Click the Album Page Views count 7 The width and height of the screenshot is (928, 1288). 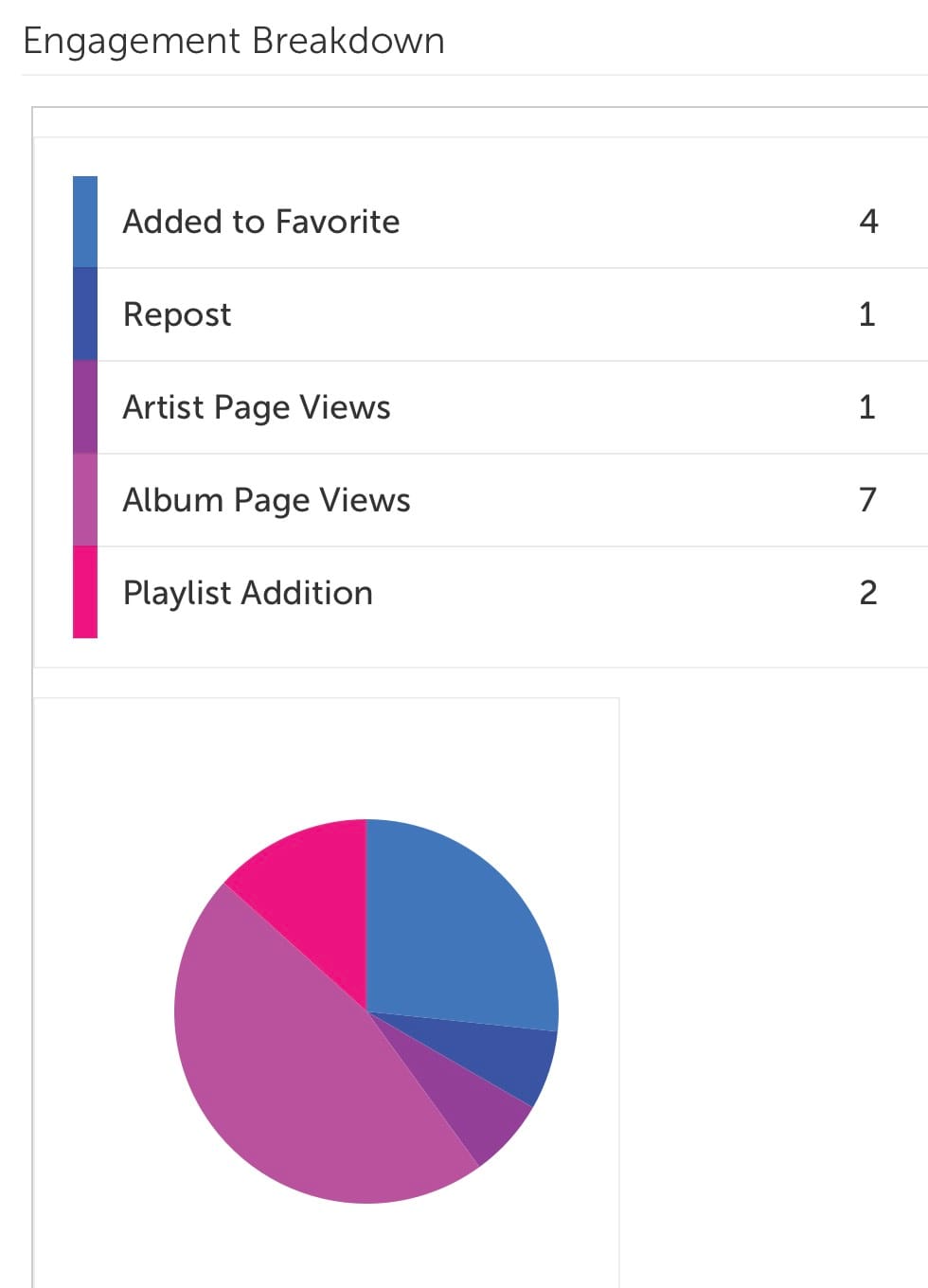pos(867,499)
